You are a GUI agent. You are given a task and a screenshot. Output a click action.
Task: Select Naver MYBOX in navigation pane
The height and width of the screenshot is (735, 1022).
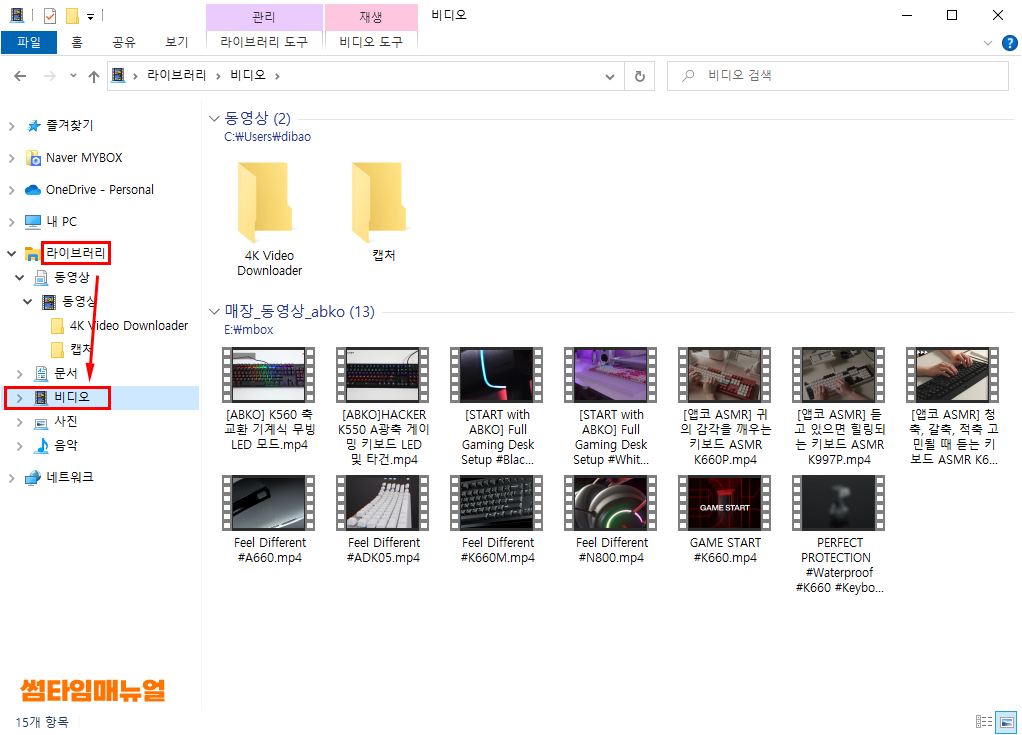pos(84,158)
